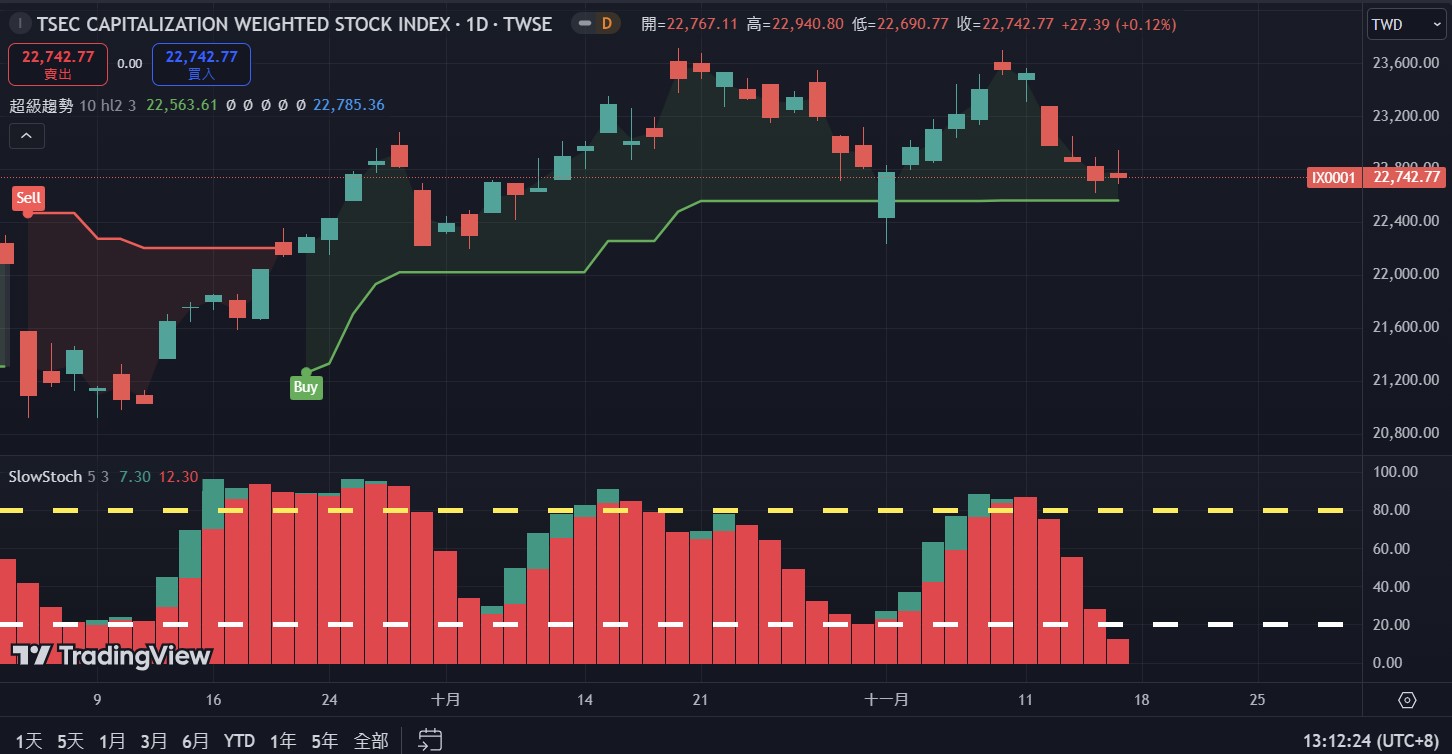Select the 全部 time range
The height and width of the screenshot is (754, 1452).
[x=371, y=741]
